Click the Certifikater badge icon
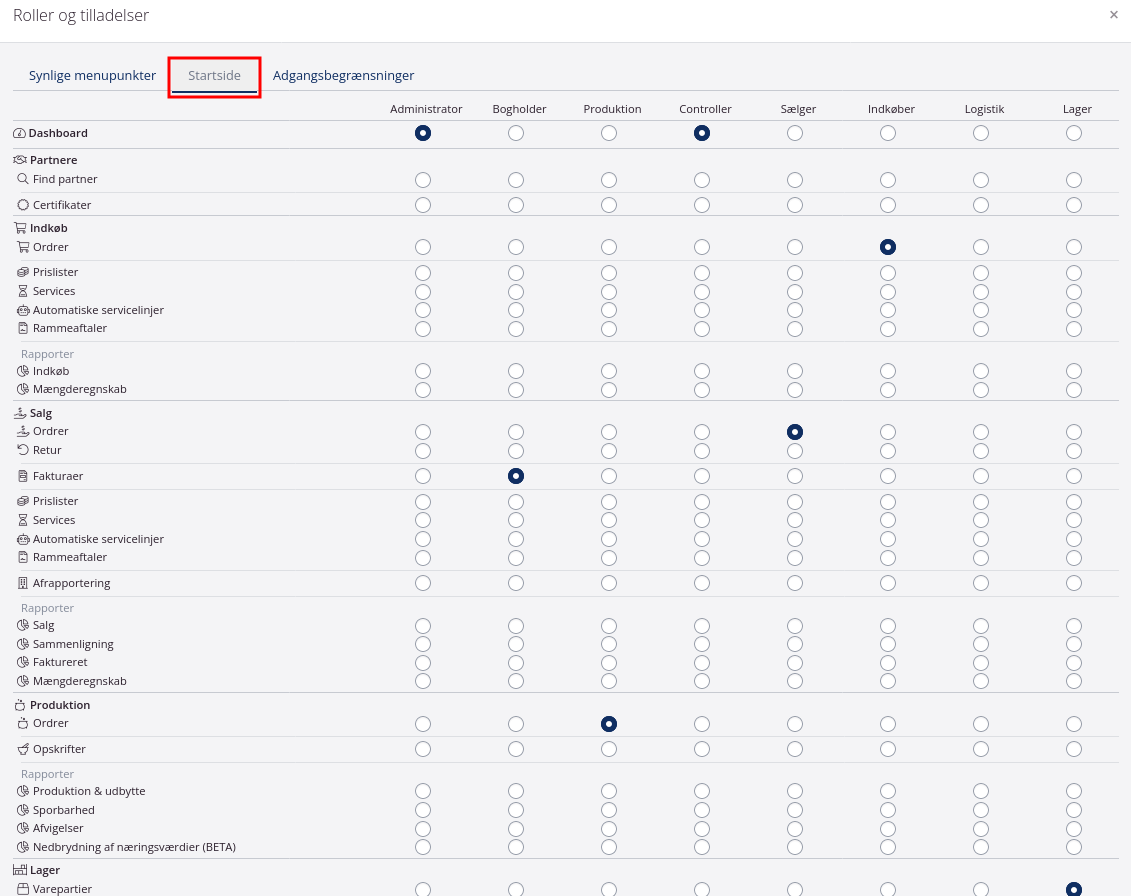This screenshot has width=1131, height=896. point(23,205)
